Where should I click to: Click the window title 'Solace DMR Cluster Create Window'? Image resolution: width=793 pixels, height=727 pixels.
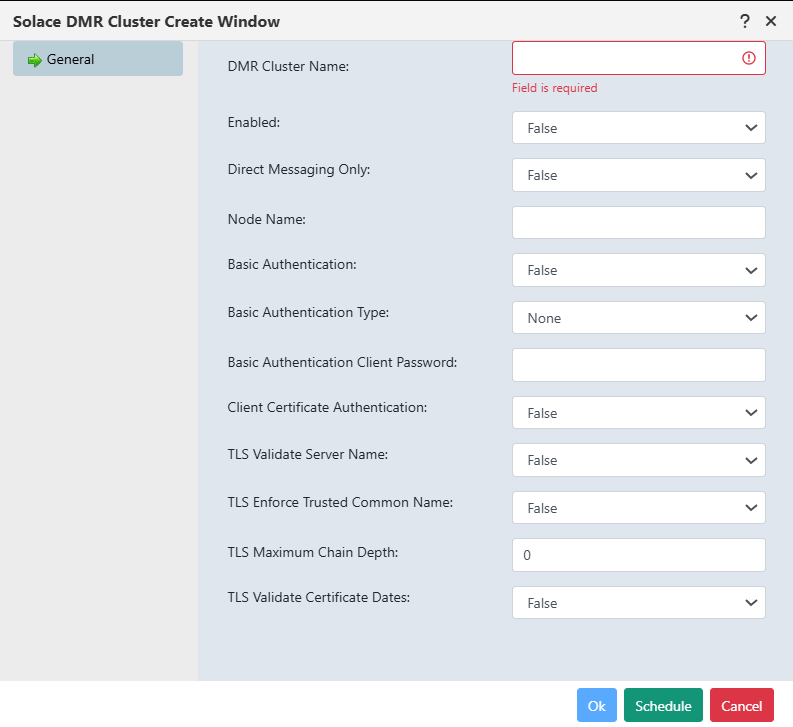click(x=146, y=21)
